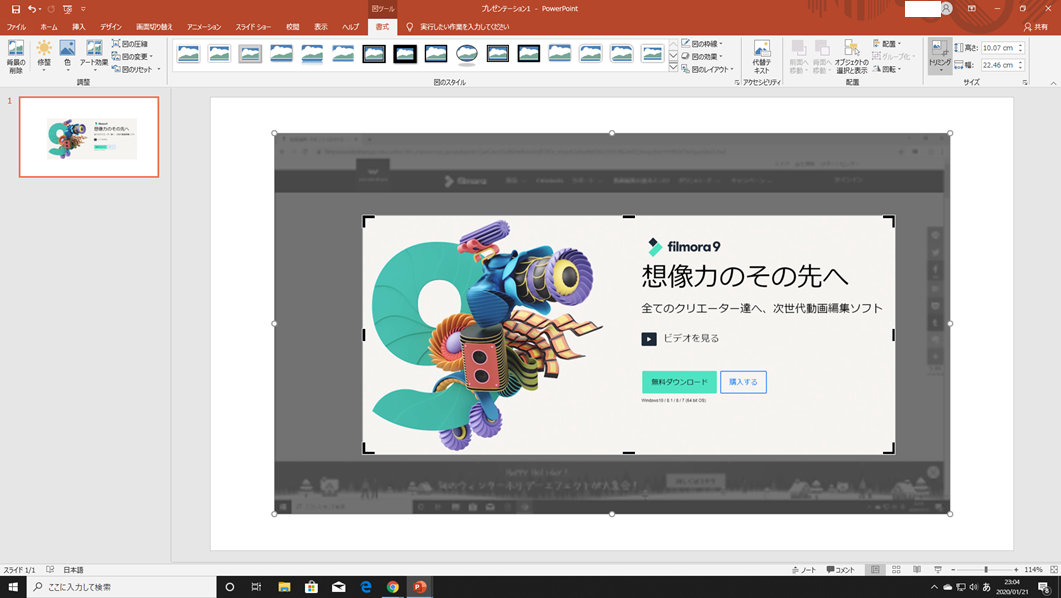The width and height of the screenshot is (1061, 598).
Task: Switch to the デザイン tab
Action: pos(111,26)
